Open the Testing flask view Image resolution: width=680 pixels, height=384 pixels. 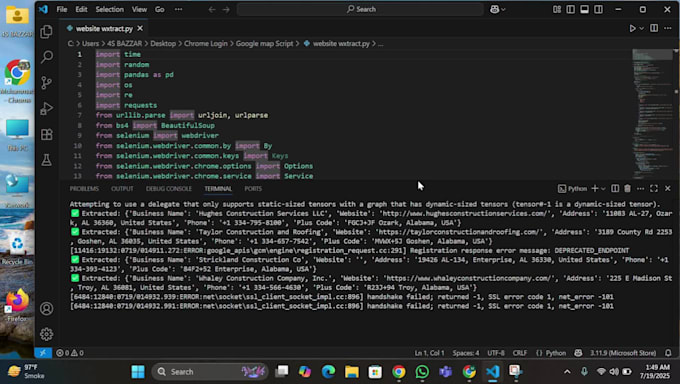[x=46, y=160]
